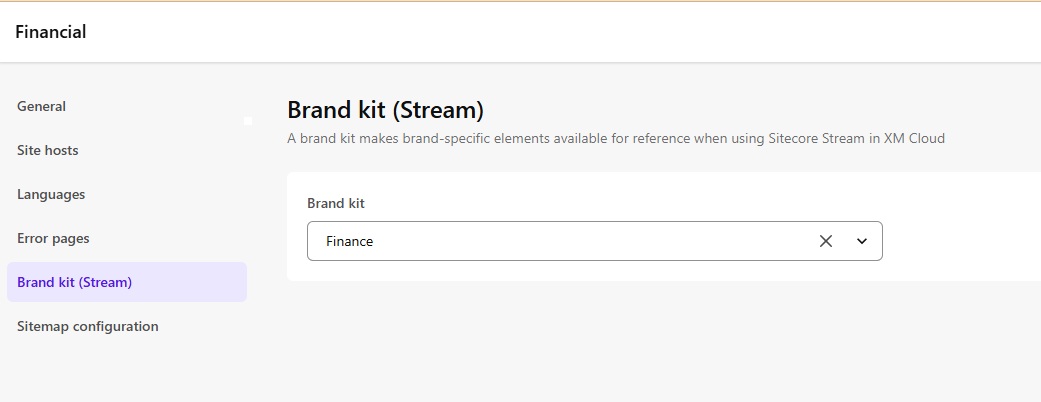Click the Finance value in Brand kit field
1041x402 pixels.
[x=350, y=241]
